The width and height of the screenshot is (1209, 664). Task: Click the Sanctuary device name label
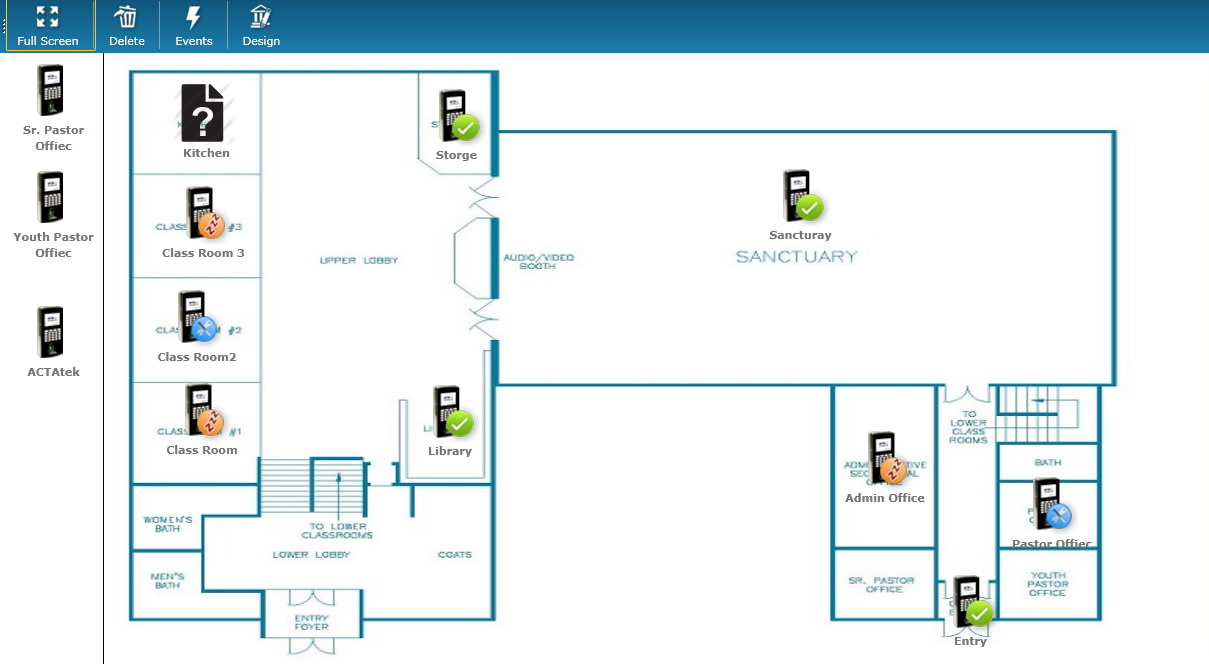pyautogui.click(x=800, y=236)
